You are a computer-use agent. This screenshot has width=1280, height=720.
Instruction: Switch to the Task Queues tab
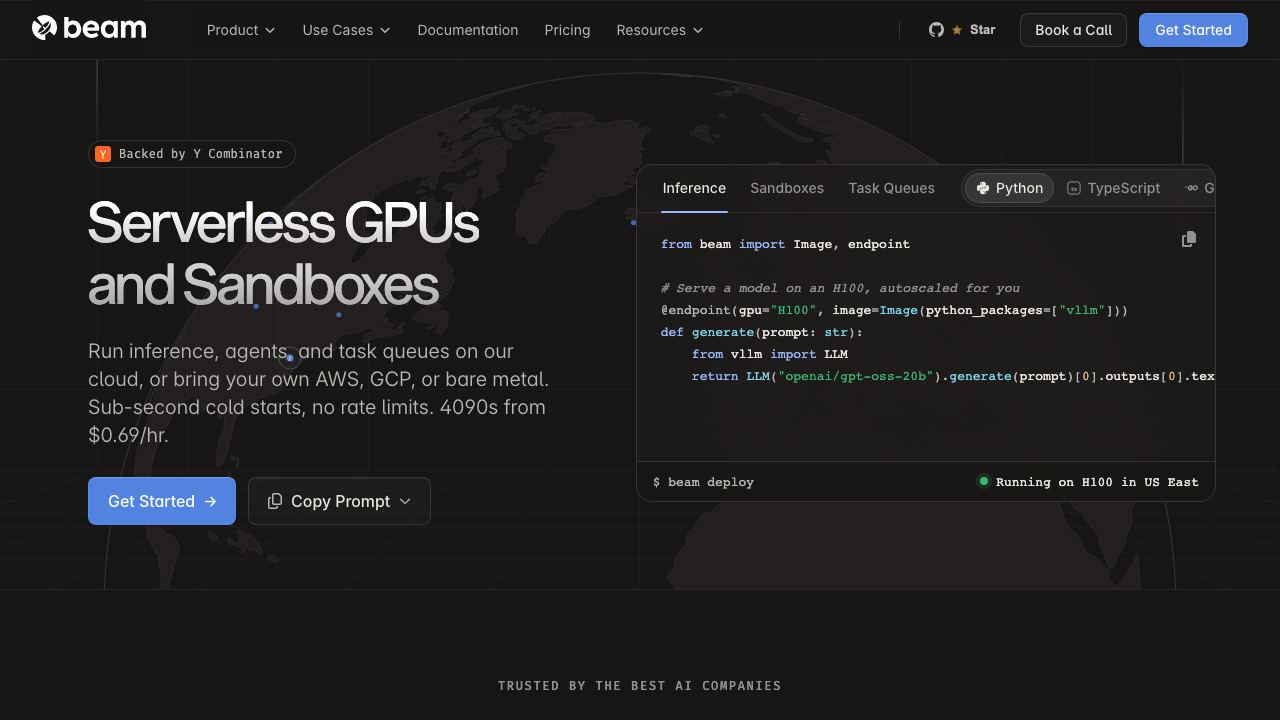click(891, 188)
